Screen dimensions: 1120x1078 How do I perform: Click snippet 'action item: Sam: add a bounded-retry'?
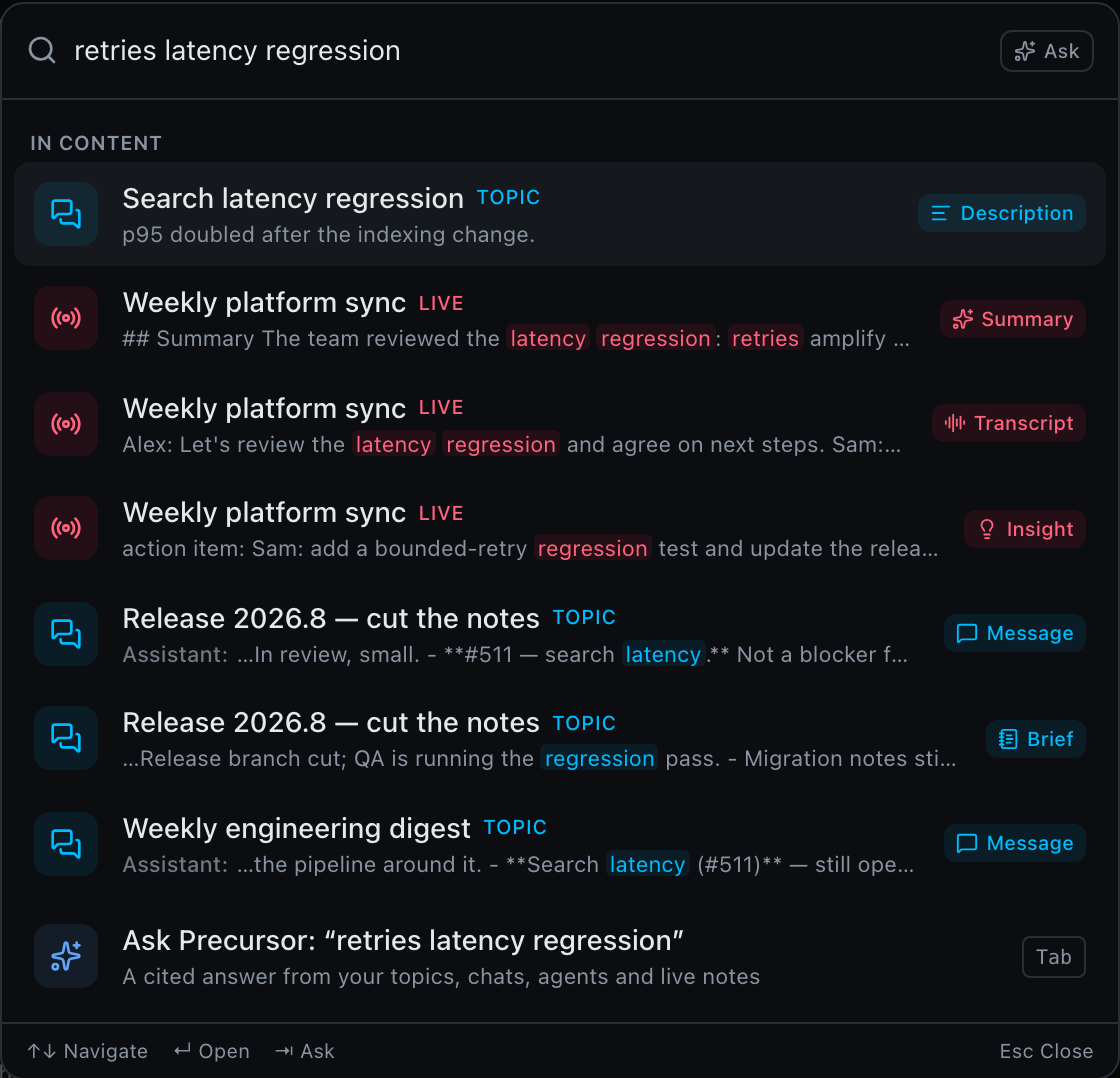pos(530,549)
